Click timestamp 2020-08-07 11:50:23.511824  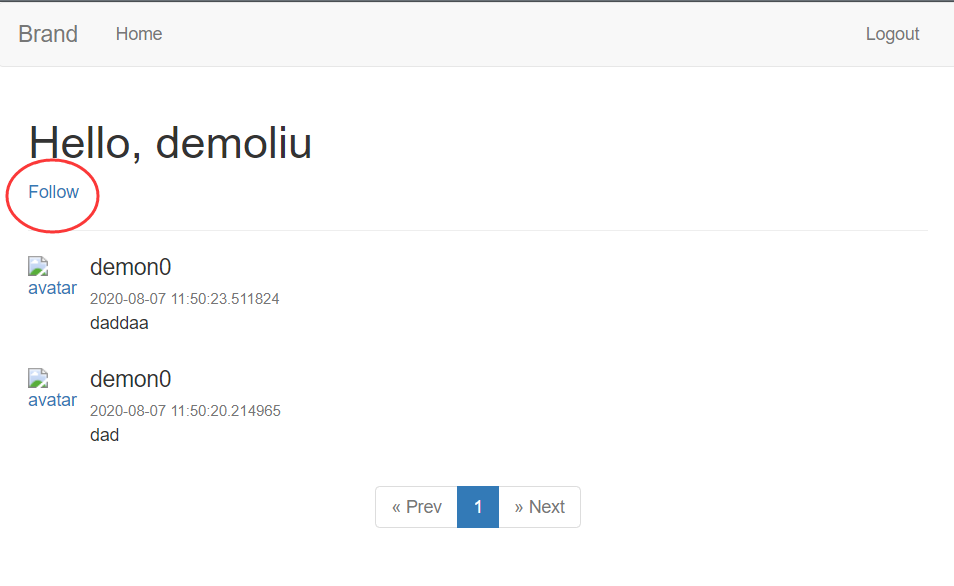(184, 299)
